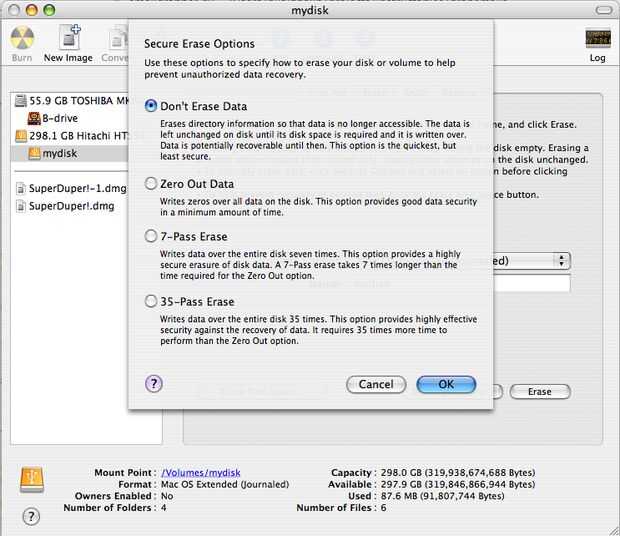This screenshot has width=620, height=536.
Task: Select the B-drive volume icon
Action: 32,118
